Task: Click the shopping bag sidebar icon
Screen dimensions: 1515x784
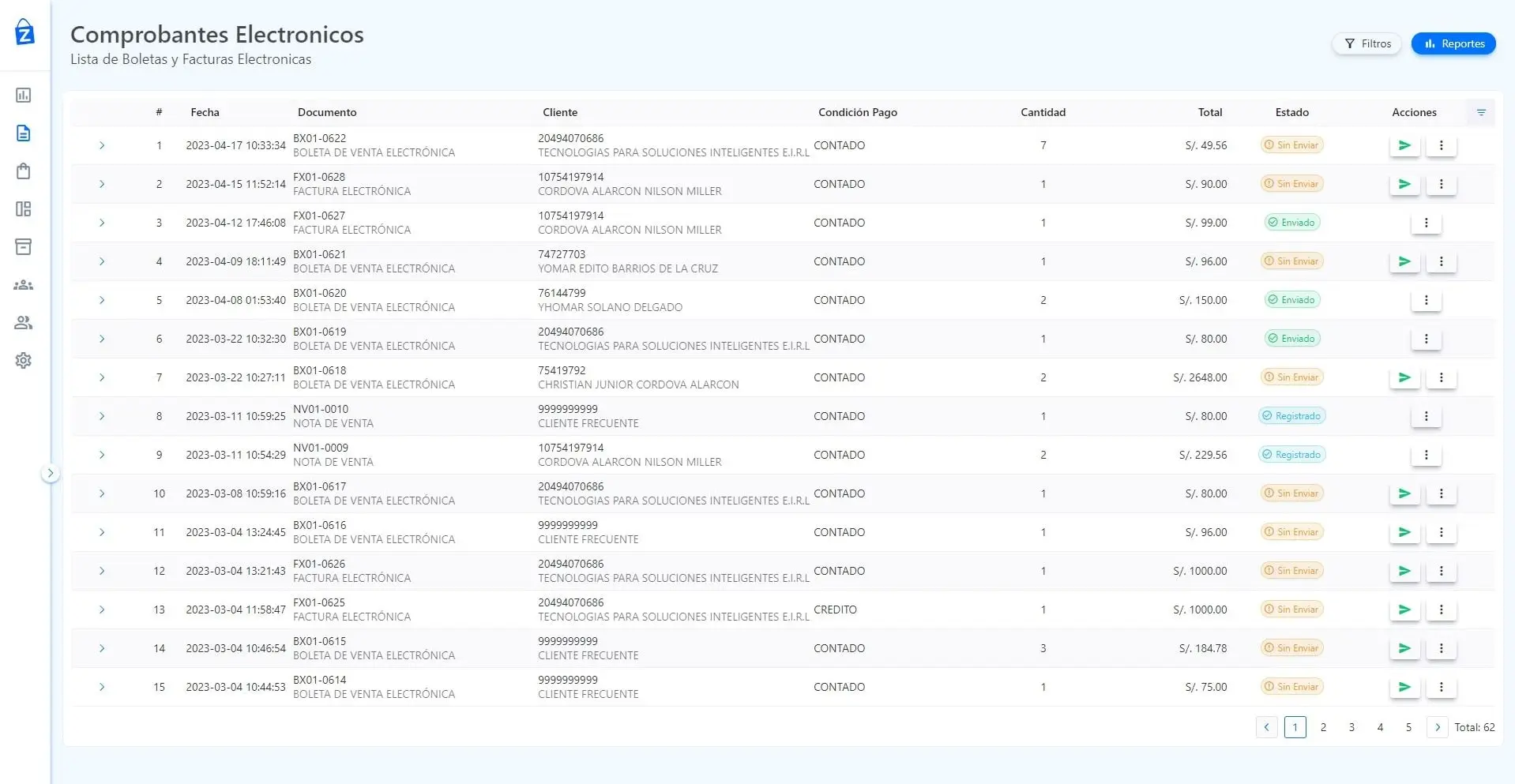Action: 24,171
